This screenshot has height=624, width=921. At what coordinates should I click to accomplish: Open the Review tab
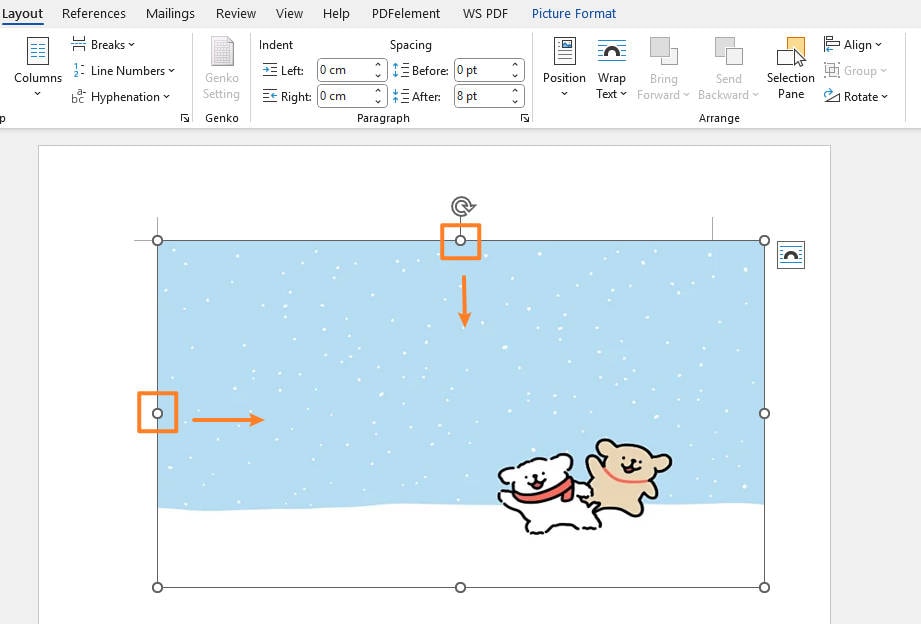coord(236,13)
